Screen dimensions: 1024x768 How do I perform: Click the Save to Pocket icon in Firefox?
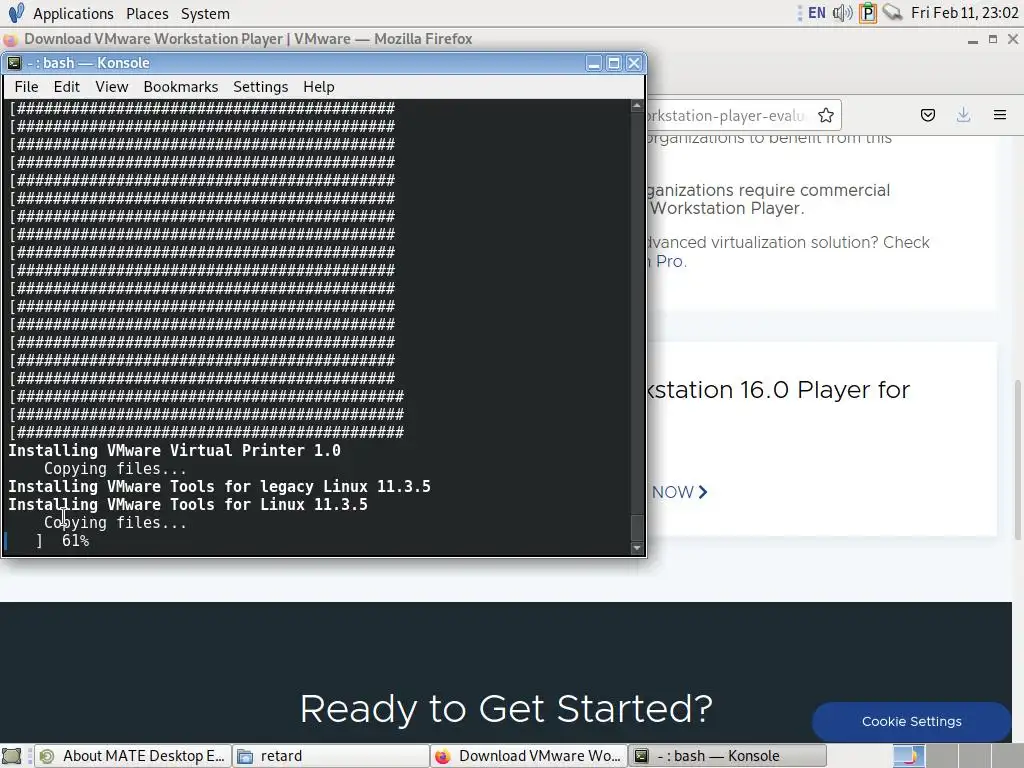(928, 116)
